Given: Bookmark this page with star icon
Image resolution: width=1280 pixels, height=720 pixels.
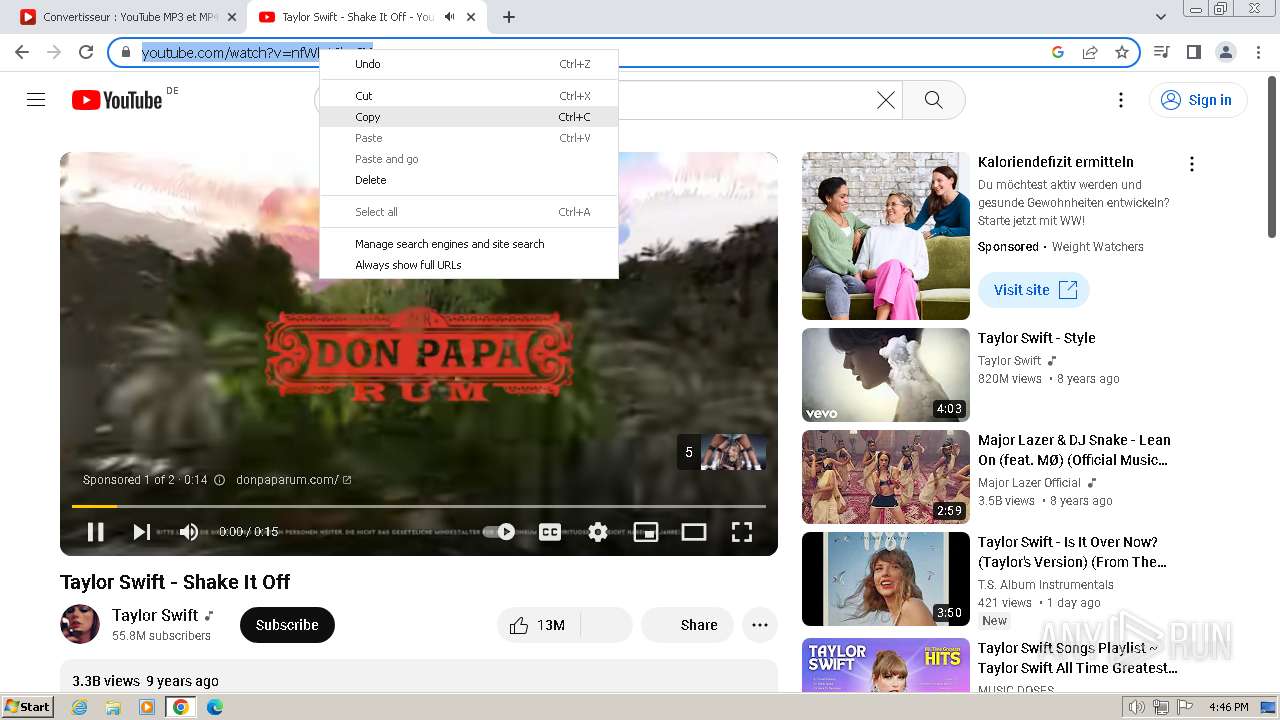Looking at the screenshot, I should coord(1122,52).
